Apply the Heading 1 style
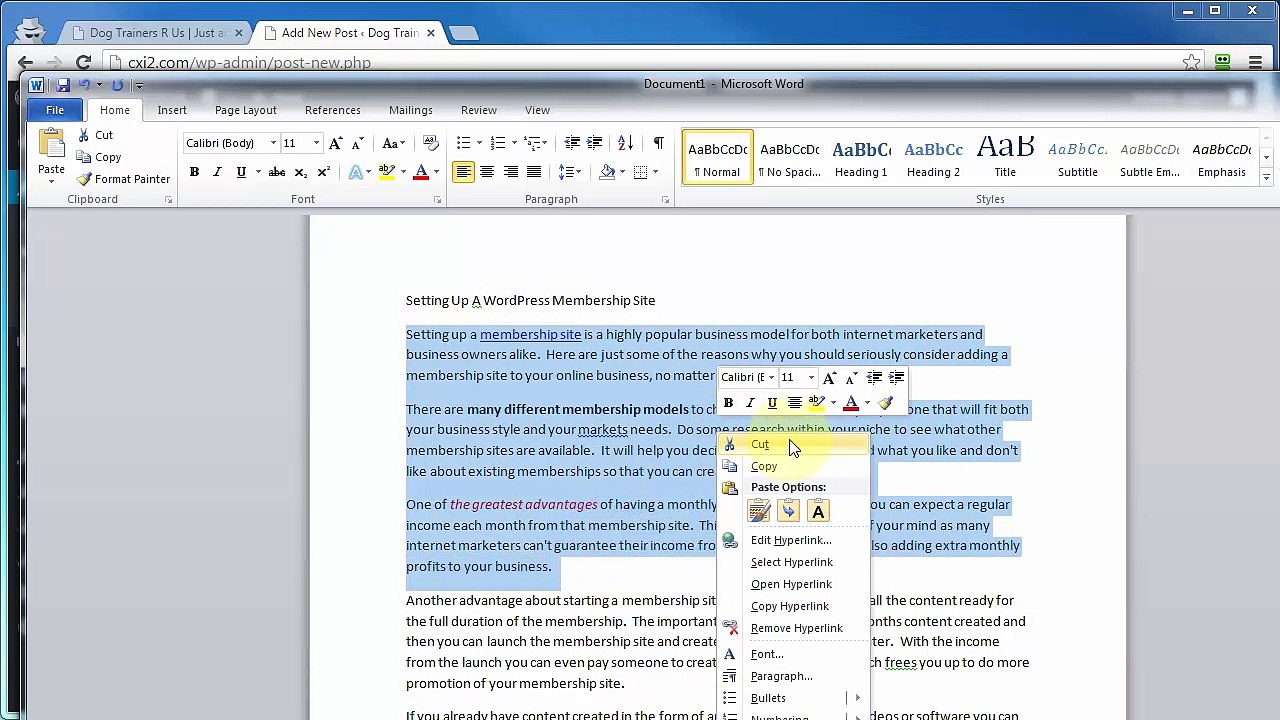Screen dimensions: 1280x720 tap(861, 158)
